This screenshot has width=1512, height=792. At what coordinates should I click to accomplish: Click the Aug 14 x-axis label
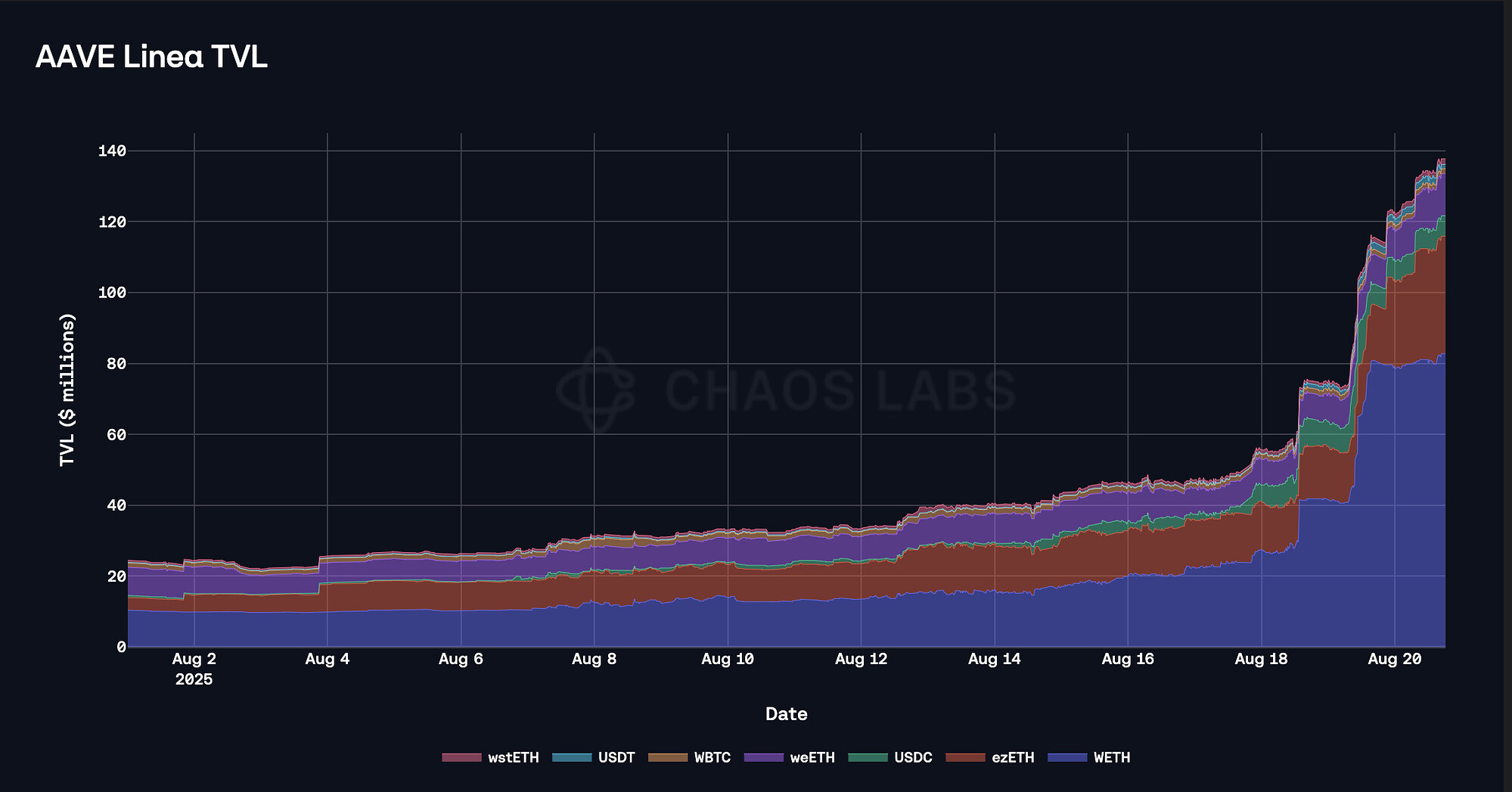[x=995, y=659]
